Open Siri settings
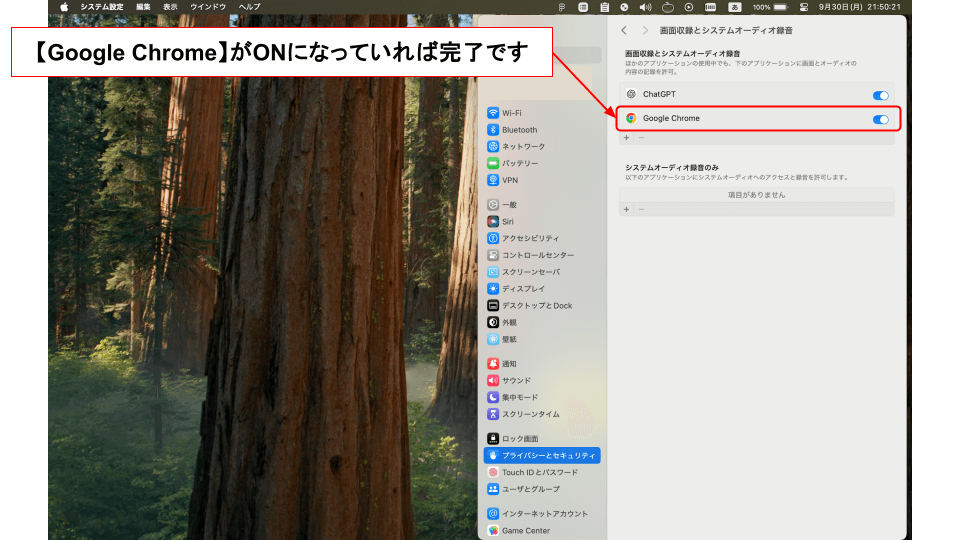The height and width of the screenshot is (540, 960). click(507, 221)
